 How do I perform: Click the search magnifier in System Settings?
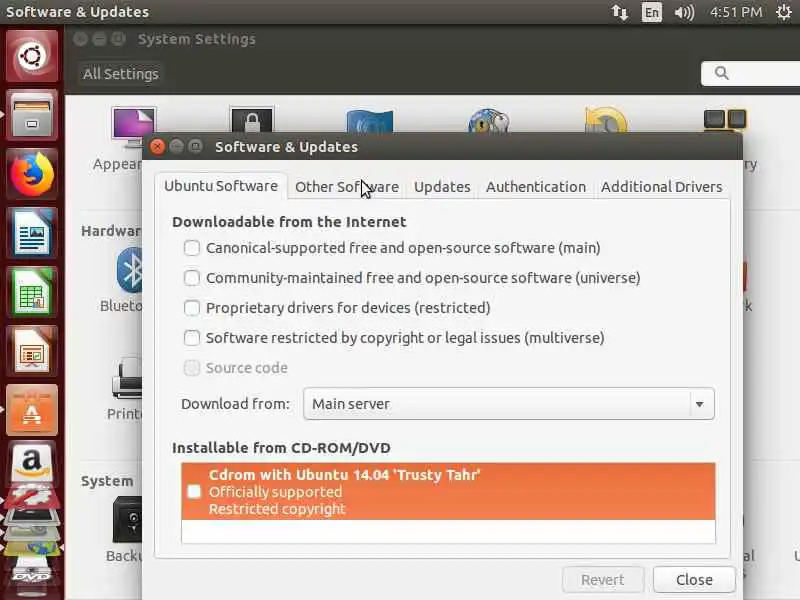click(721, 73)
